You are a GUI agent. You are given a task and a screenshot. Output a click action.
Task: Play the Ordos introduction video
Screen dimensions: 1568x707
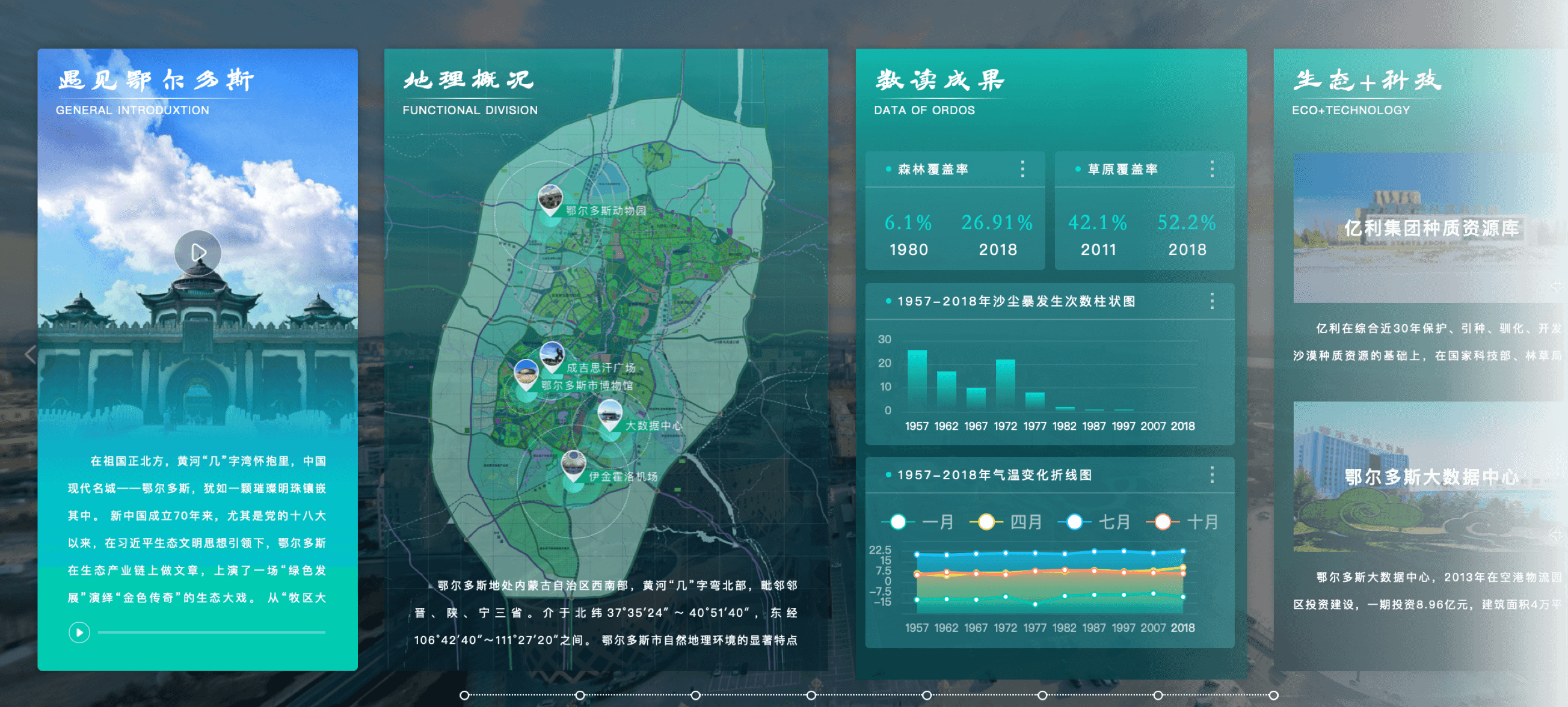(x=198, y=252)
